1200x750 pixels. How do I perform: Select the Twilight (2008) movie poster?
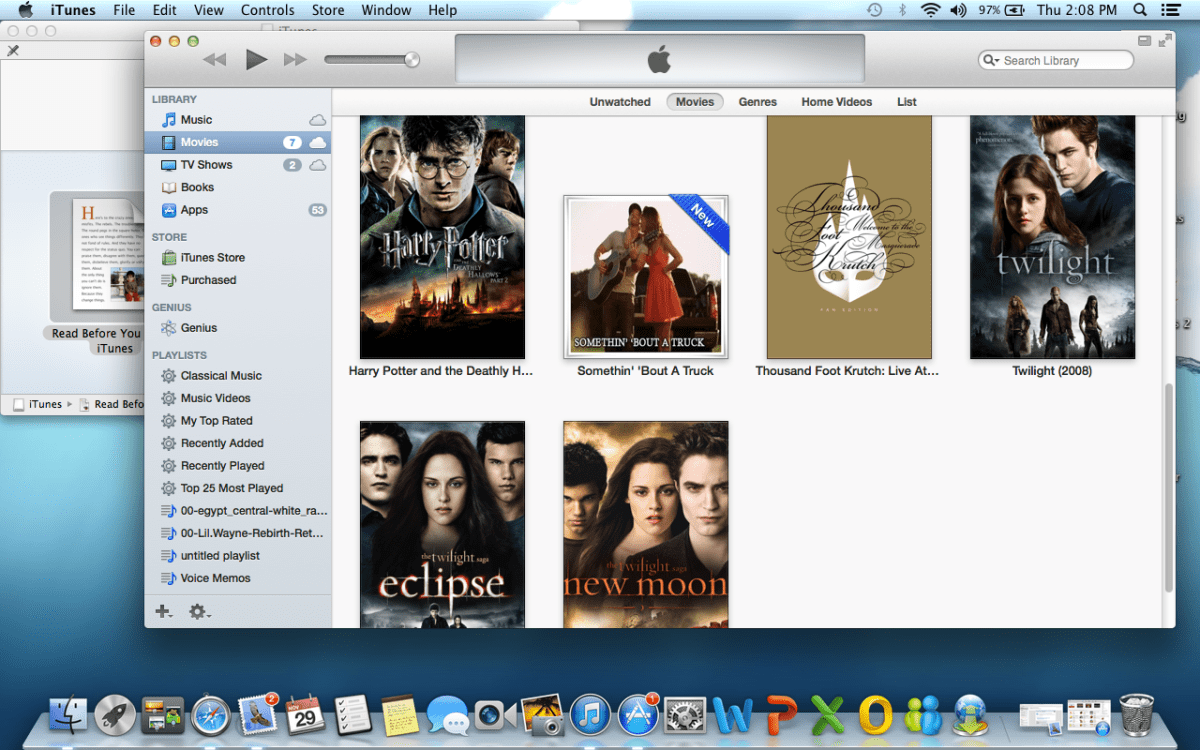1052,237
